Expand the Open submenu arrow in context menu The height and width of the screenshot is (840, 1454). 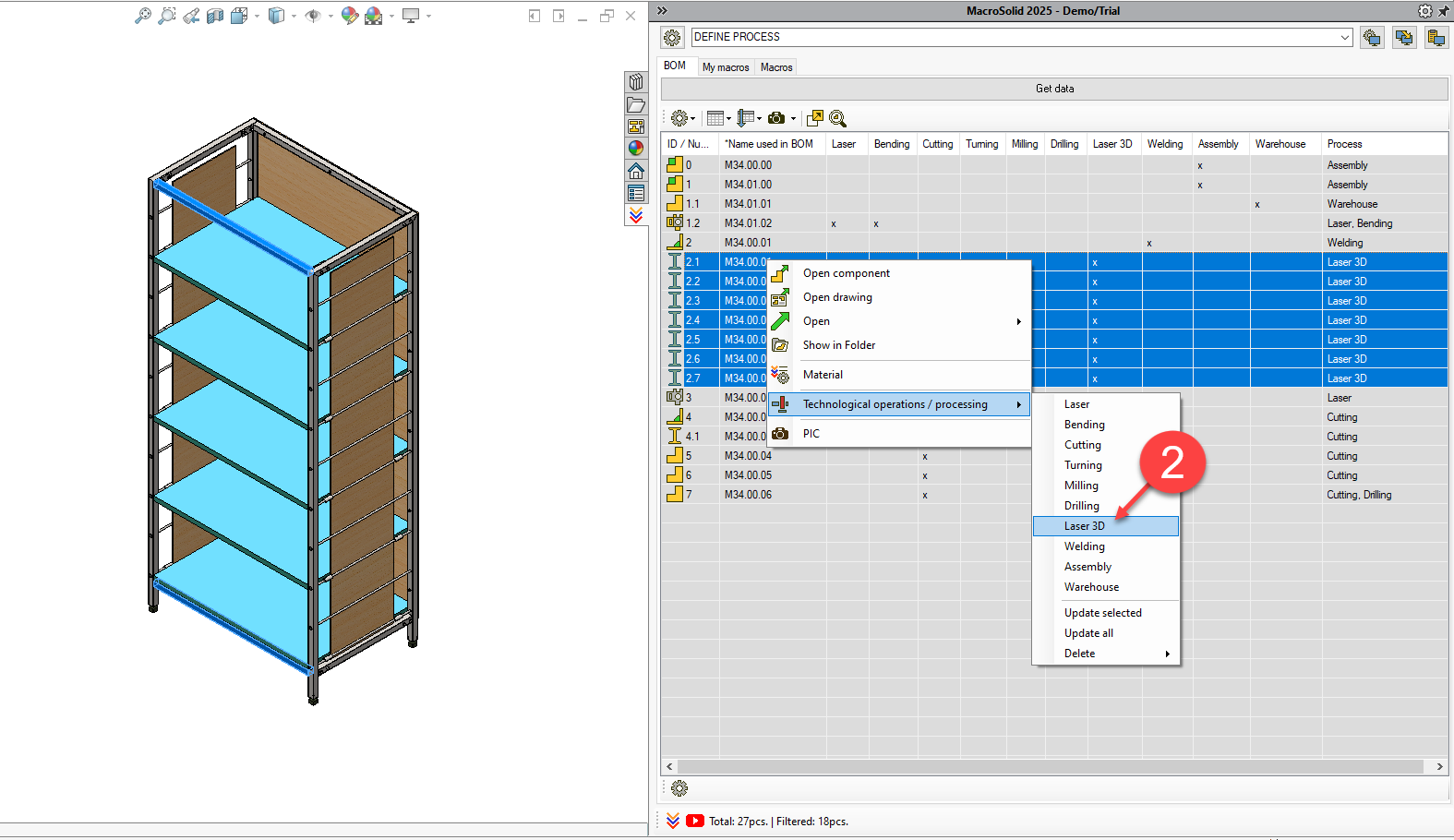[1019, 321]
